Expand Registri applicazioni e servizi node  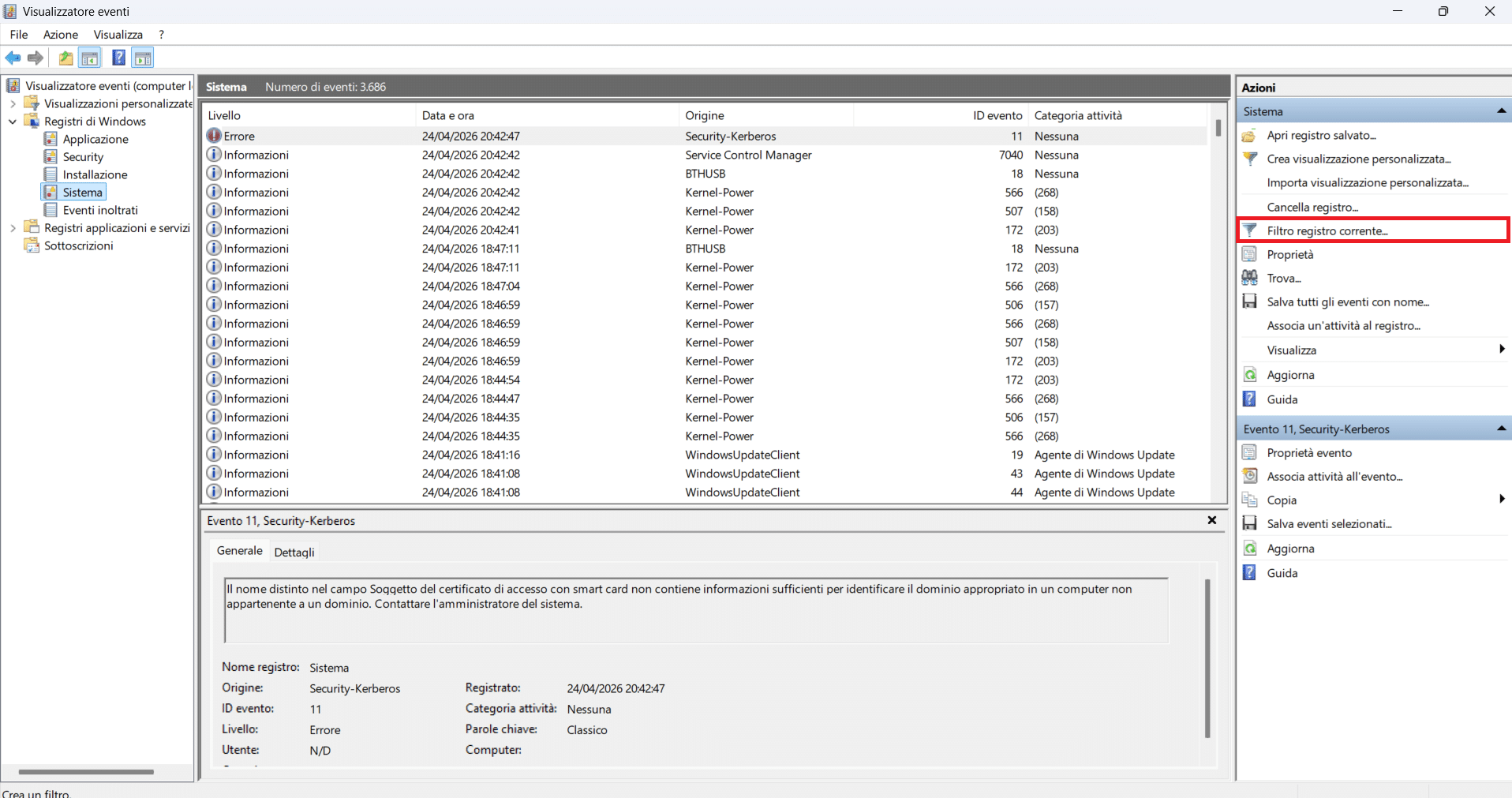(x=13, y=228)
